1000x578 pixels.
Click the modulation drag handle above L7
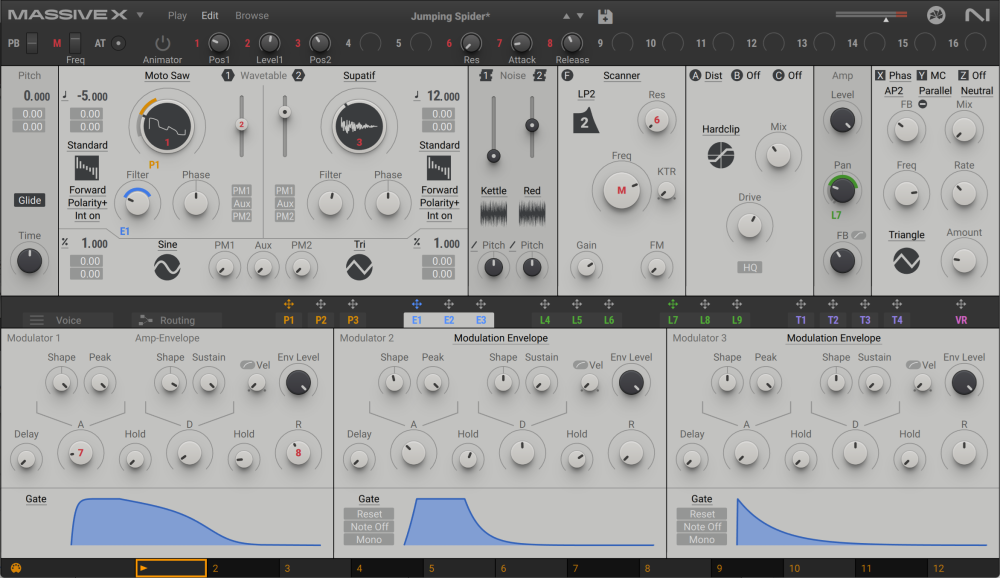click(673, 304)
